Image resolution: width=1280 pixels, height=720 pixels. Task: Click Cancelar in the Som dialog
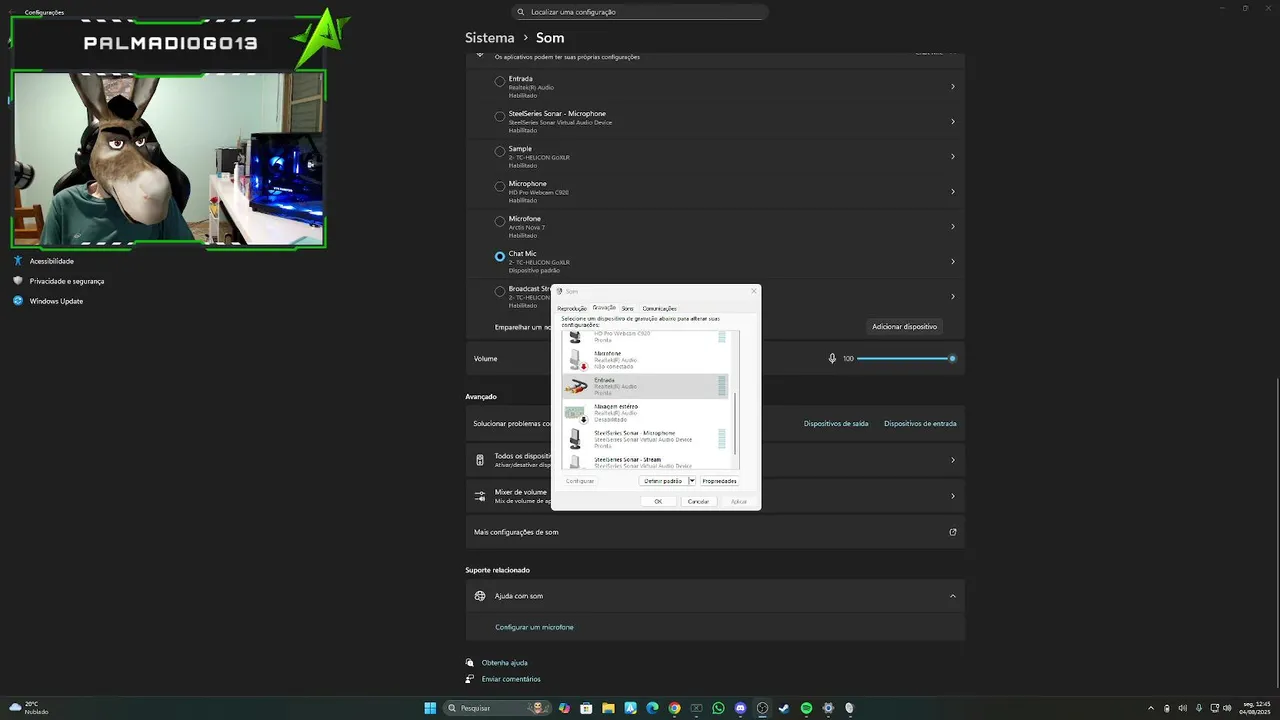(x=698, y=501)
